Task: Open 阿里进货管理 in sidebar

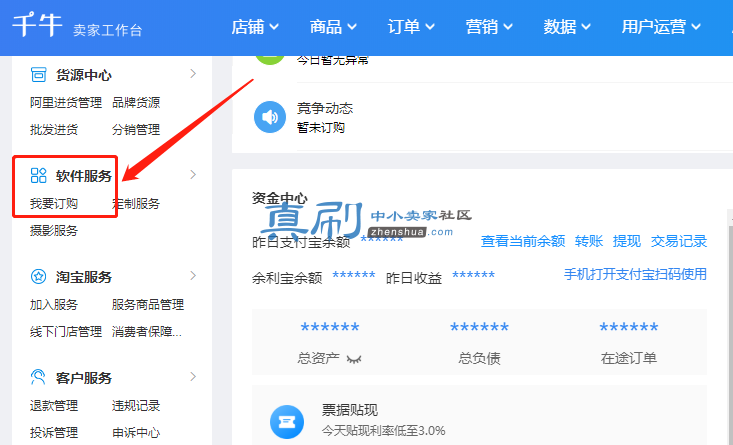Action: click(x=66, y=103)
